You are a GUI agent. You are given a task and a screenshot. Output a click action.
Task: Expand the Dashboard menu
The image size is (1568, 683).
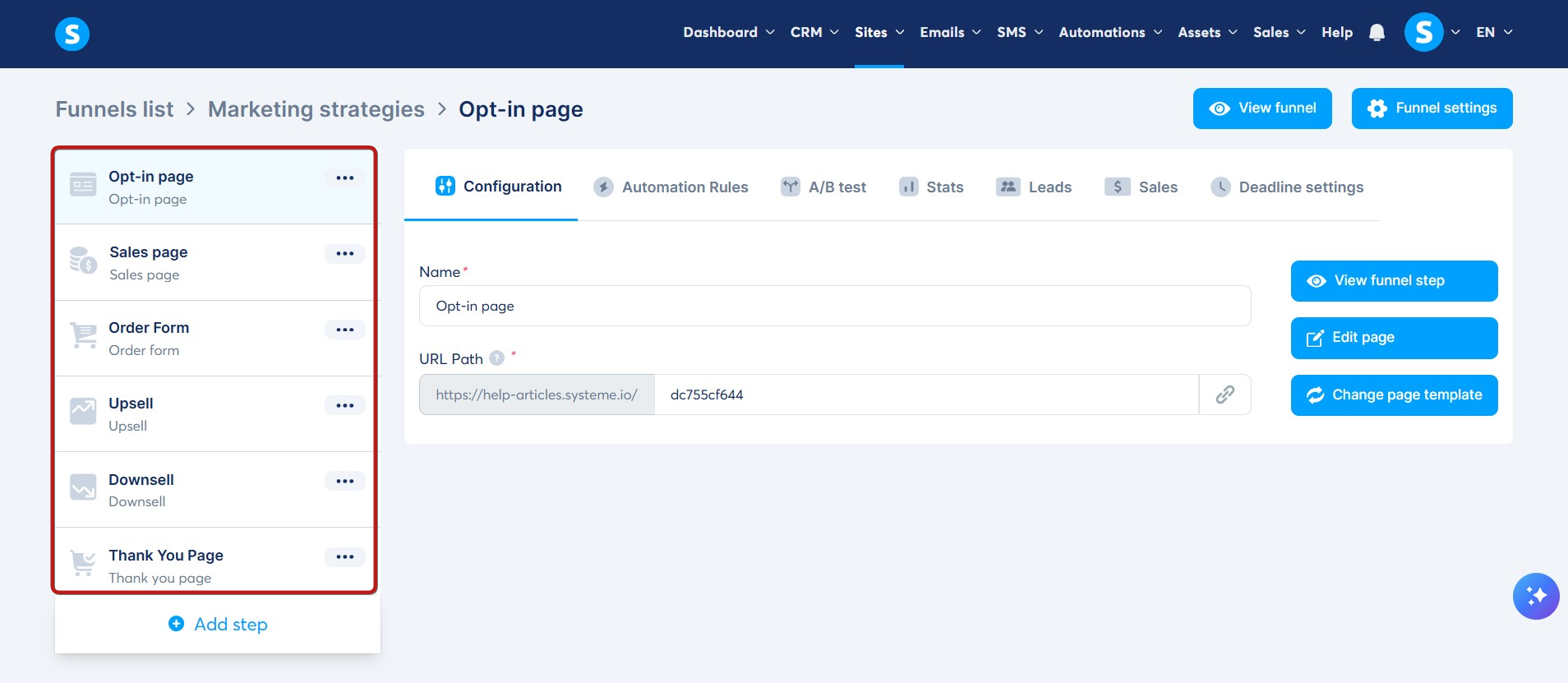(728, 32)
